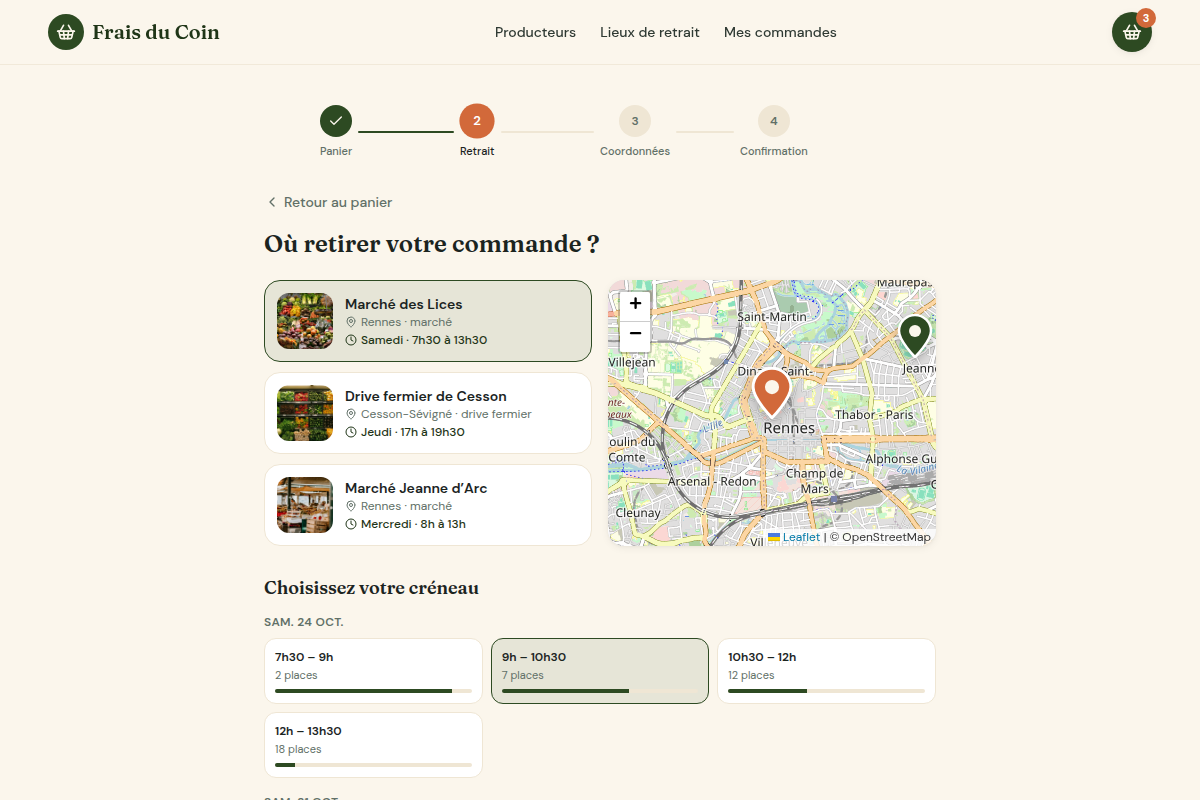Click the clock icon for Samedi hours
Viewport: 1200px width, 800px height.
pos(351,340)
